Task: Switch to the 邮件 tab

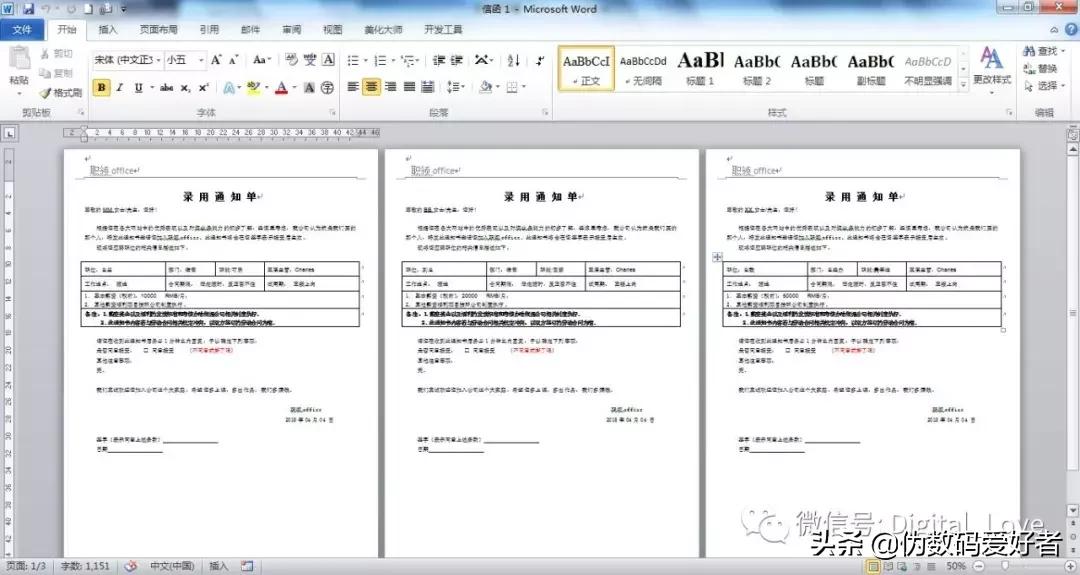Action: pyautogui.click(x=251, y=30)
